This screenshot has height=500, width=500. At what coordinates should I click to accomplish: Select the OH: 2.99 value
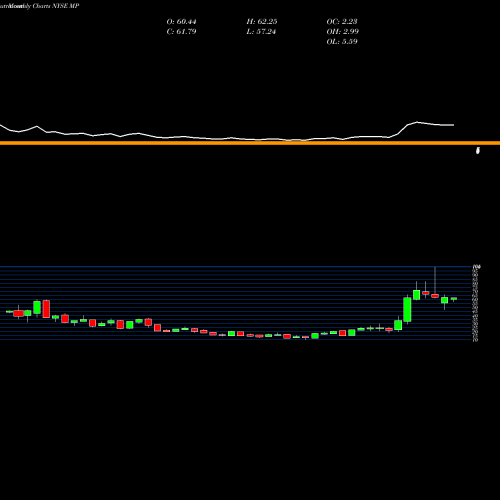342,32
